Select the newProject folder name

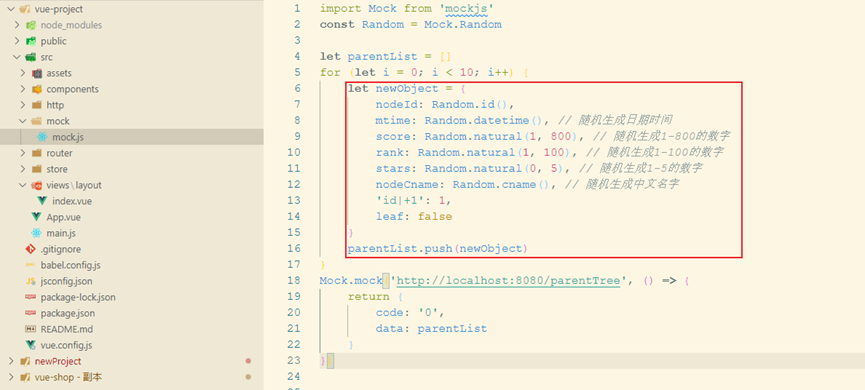(58, 361)
